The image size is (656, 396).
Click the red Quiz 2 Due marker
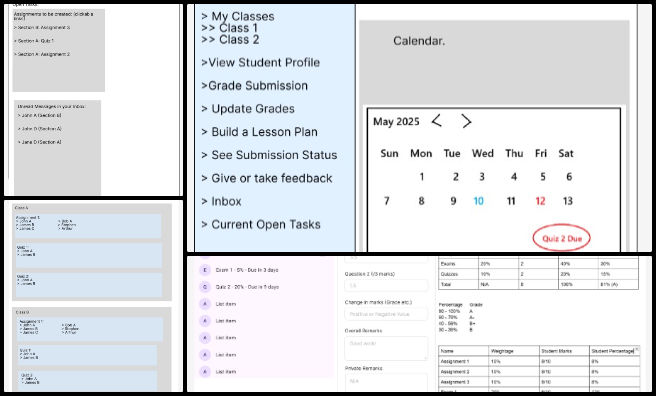click(561, 238)
